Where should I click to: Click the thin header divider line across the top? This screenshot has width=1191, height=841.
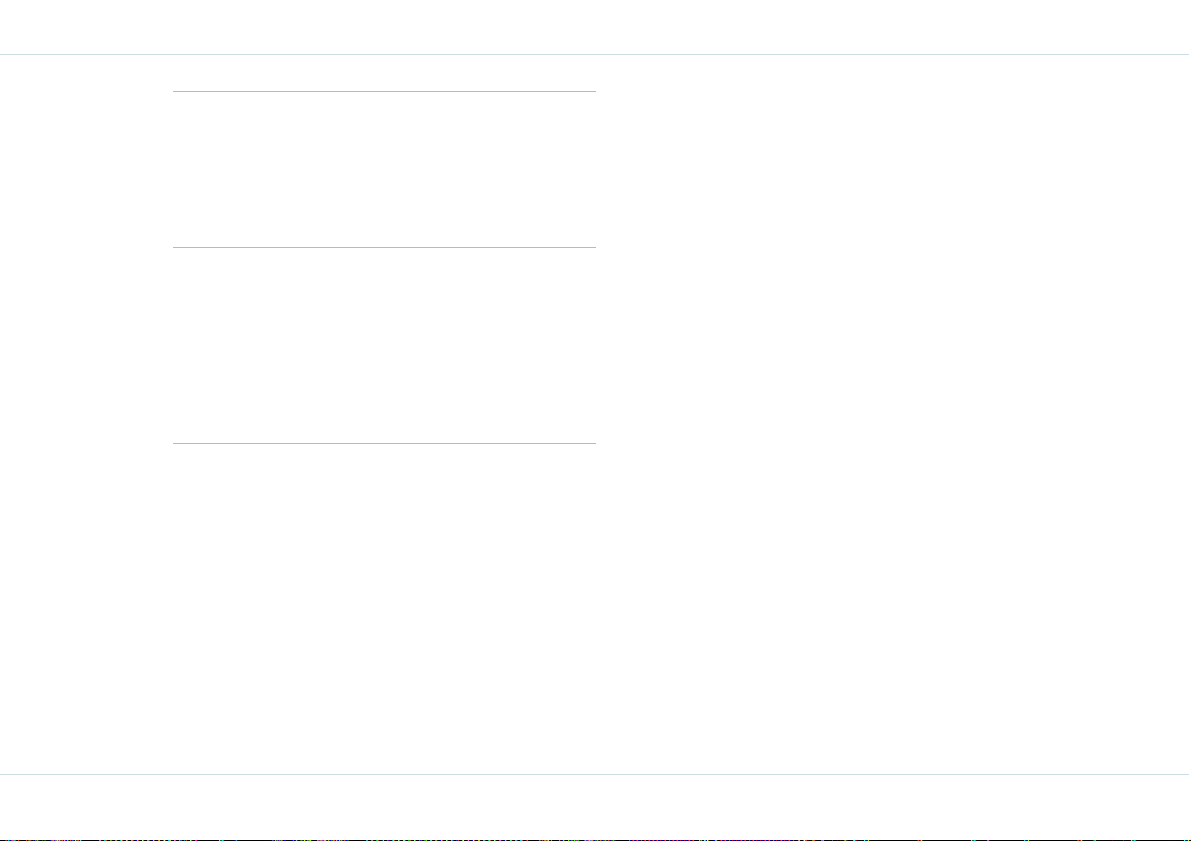pos(596,55)
